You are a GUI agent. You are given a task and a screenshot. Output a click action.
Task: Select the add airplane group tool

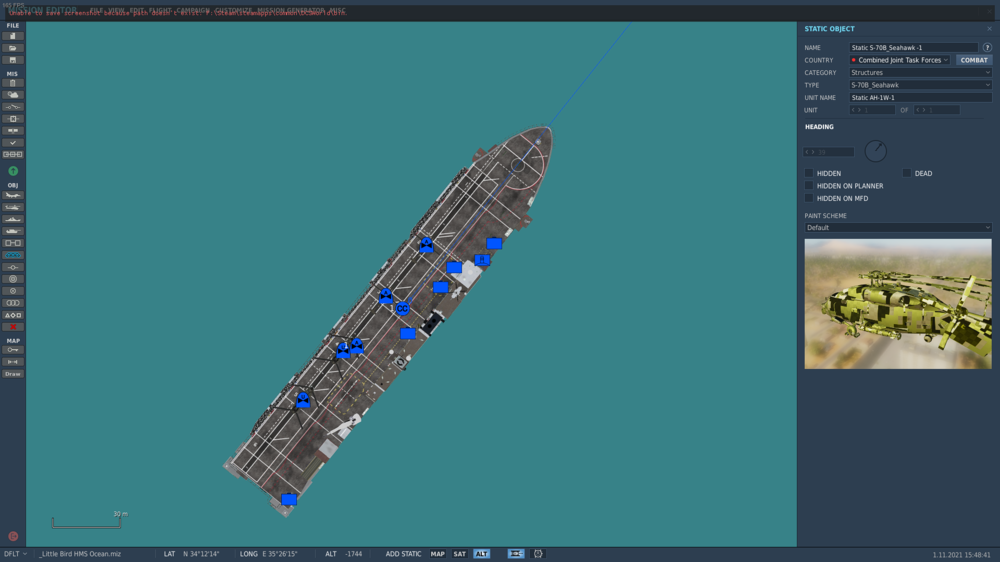pyautogui.click(x=13, y=195)
